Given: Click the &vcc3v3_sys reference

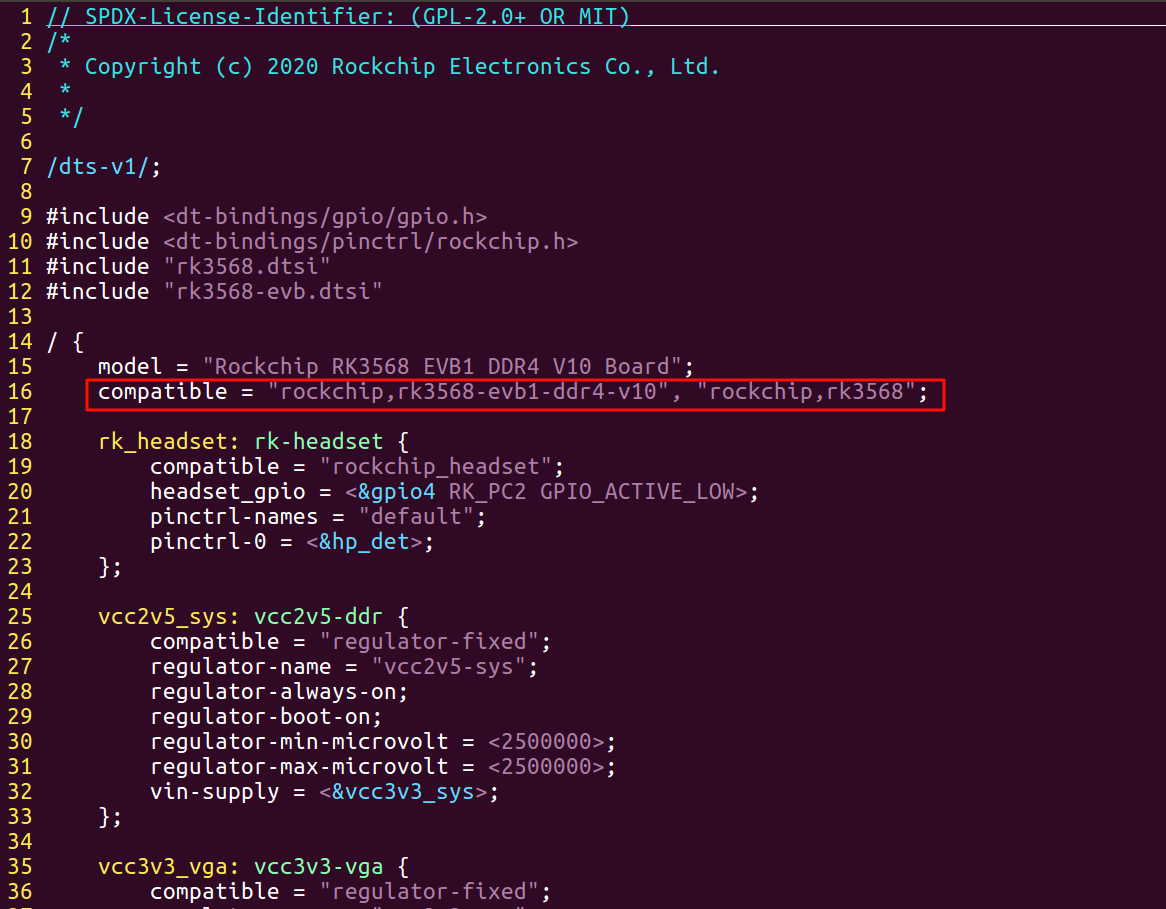Looking at the screenshot, I should tap(403, 791).
